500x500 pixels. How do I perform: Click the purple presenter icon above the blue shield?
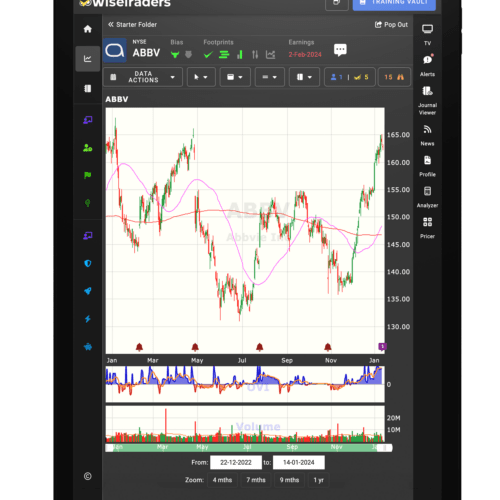coord(88,236)
